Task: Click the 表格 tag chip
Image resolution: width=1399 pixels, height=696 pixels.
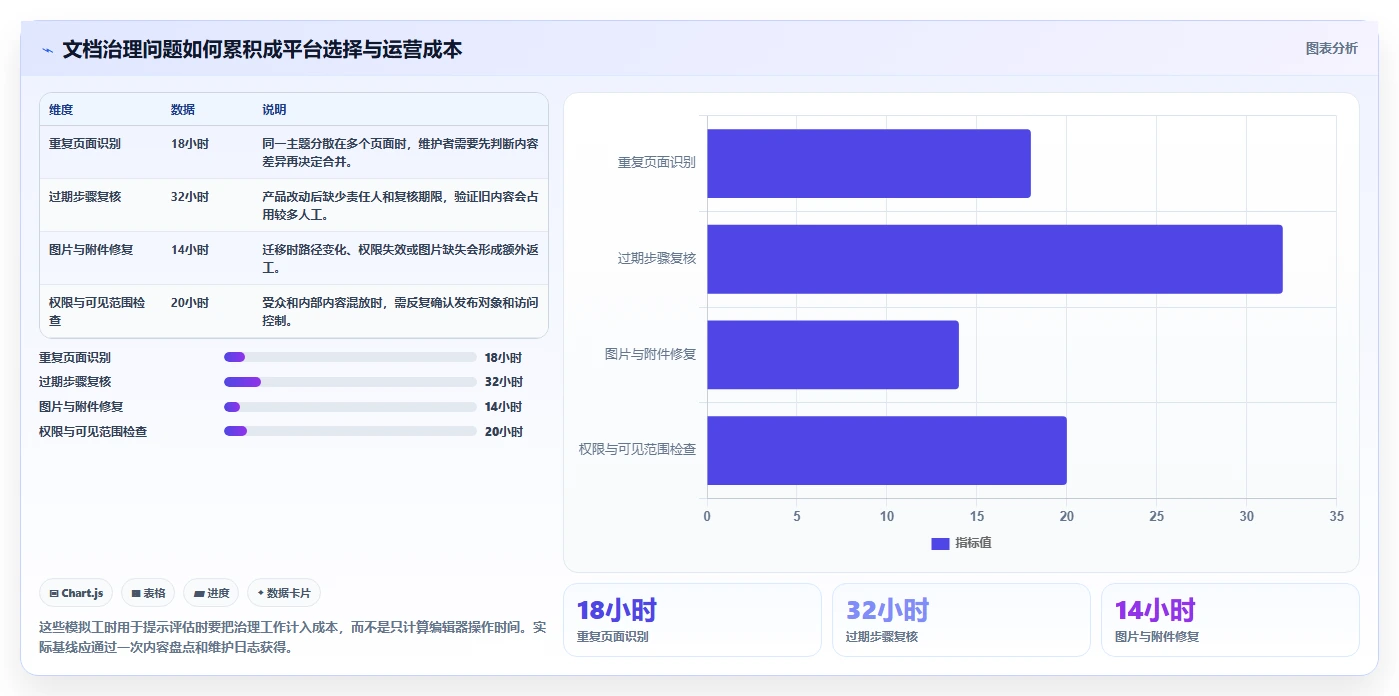Action: click(x=148, y=593)
